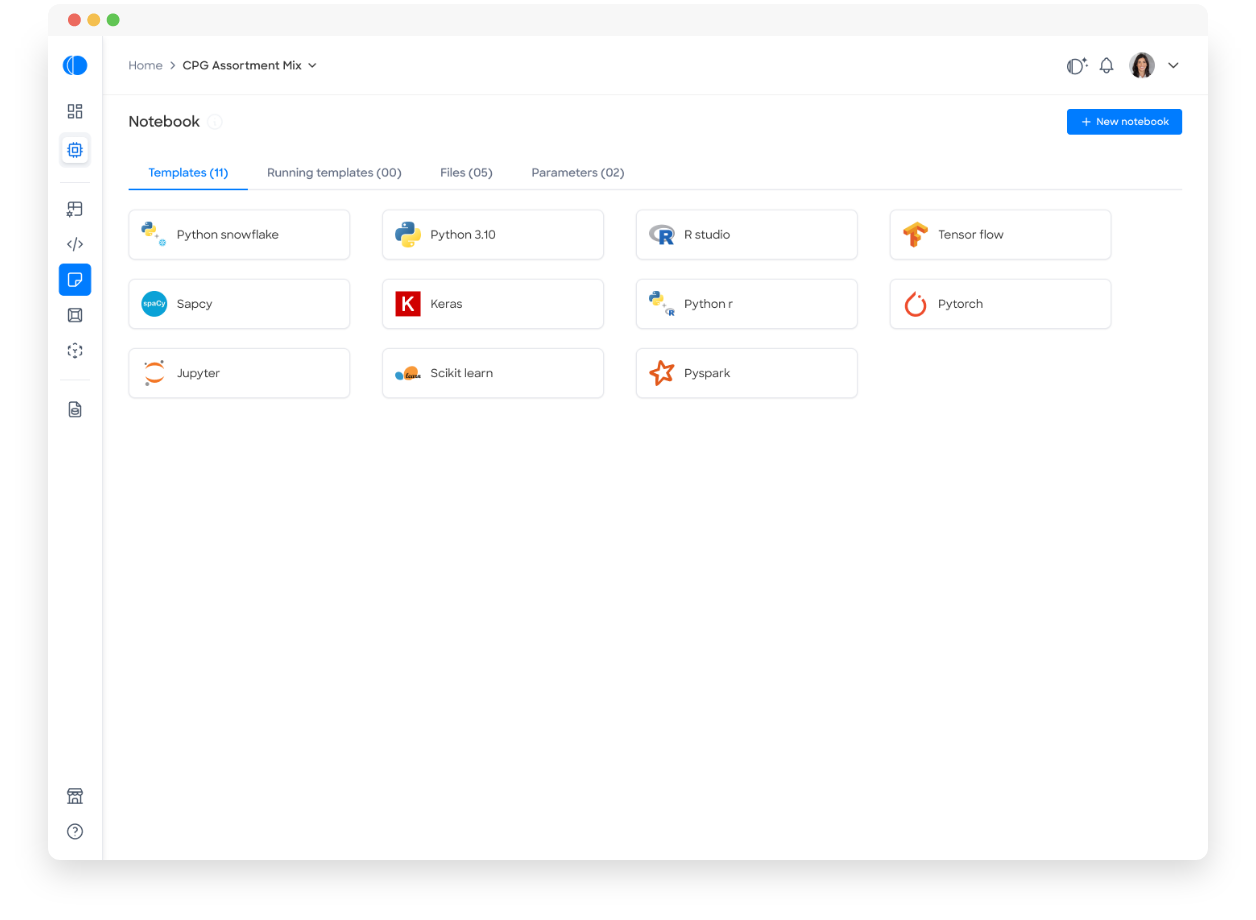Viewport: 1256px width, 920px height.
Task: Click the macOS yellow minimize window dot
Action: (94, 20)
